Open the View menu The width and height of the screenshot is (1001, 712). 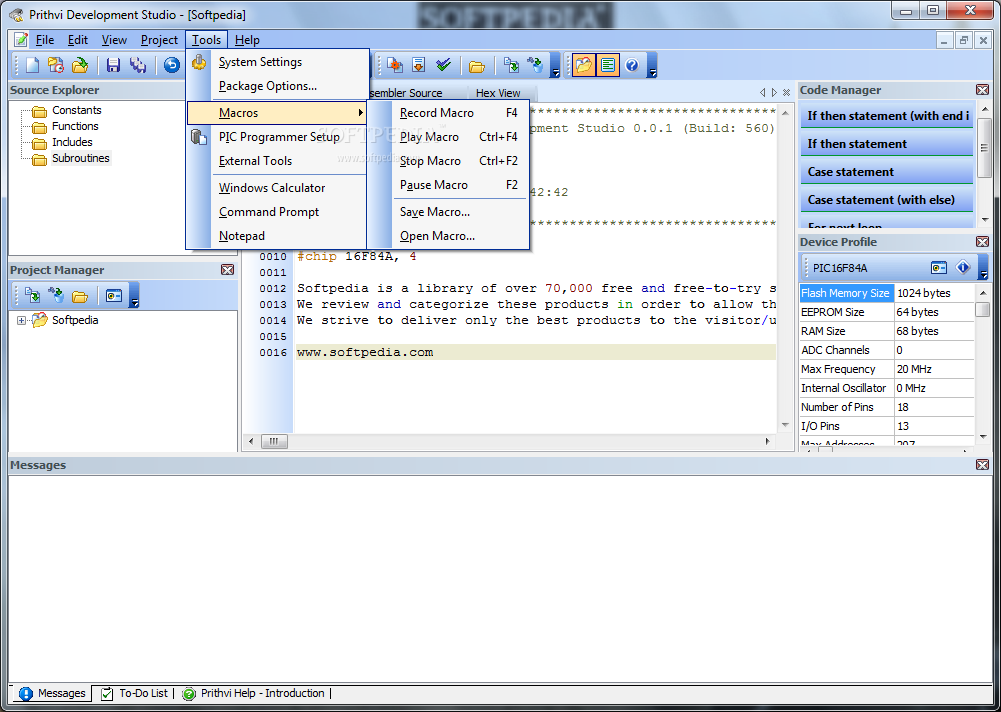[x=114, y=40]
